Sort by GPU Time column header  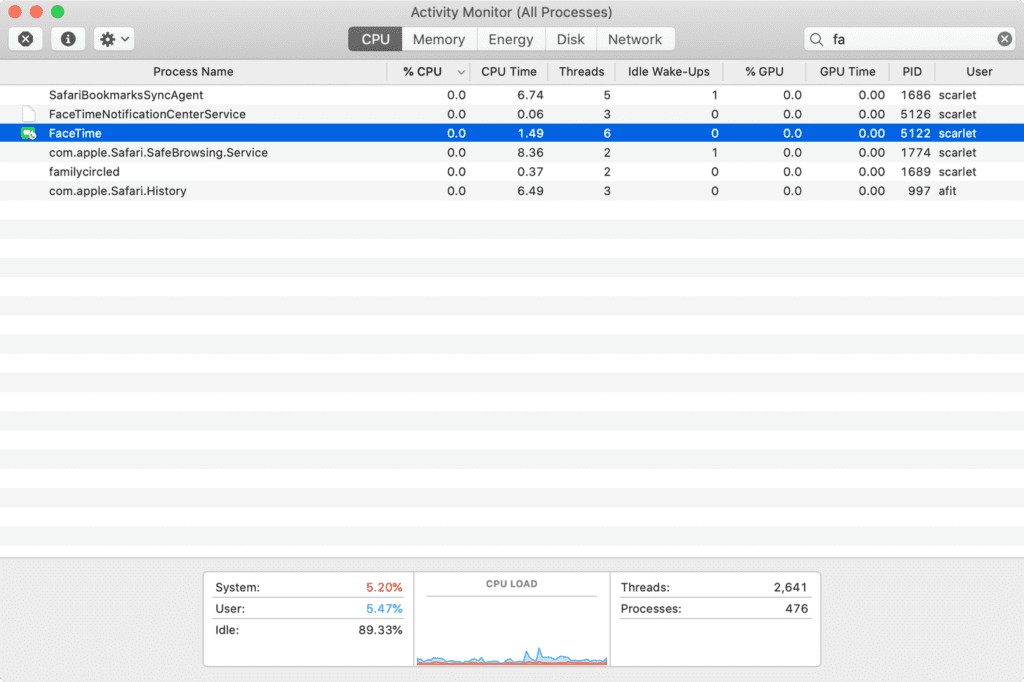click(848, 72)
